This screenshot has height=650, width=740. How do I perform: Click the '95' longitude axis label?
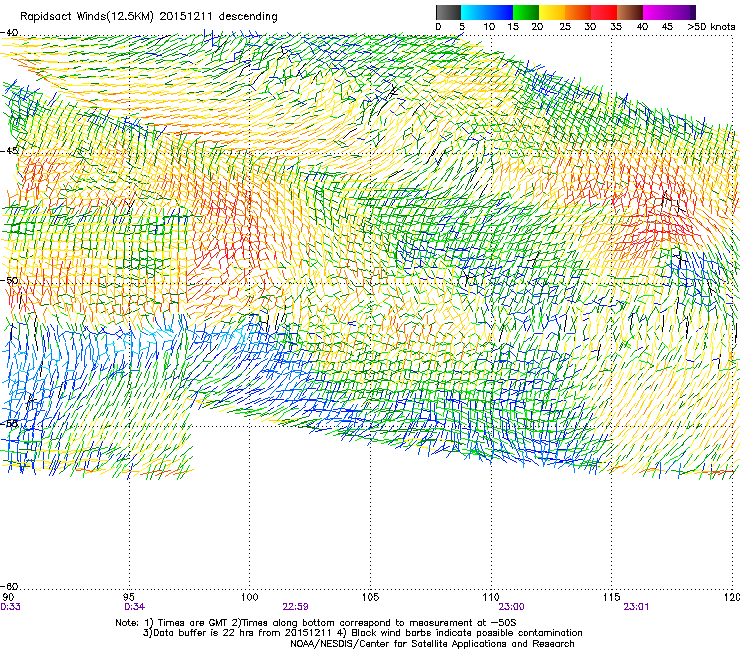click(129, 598)
